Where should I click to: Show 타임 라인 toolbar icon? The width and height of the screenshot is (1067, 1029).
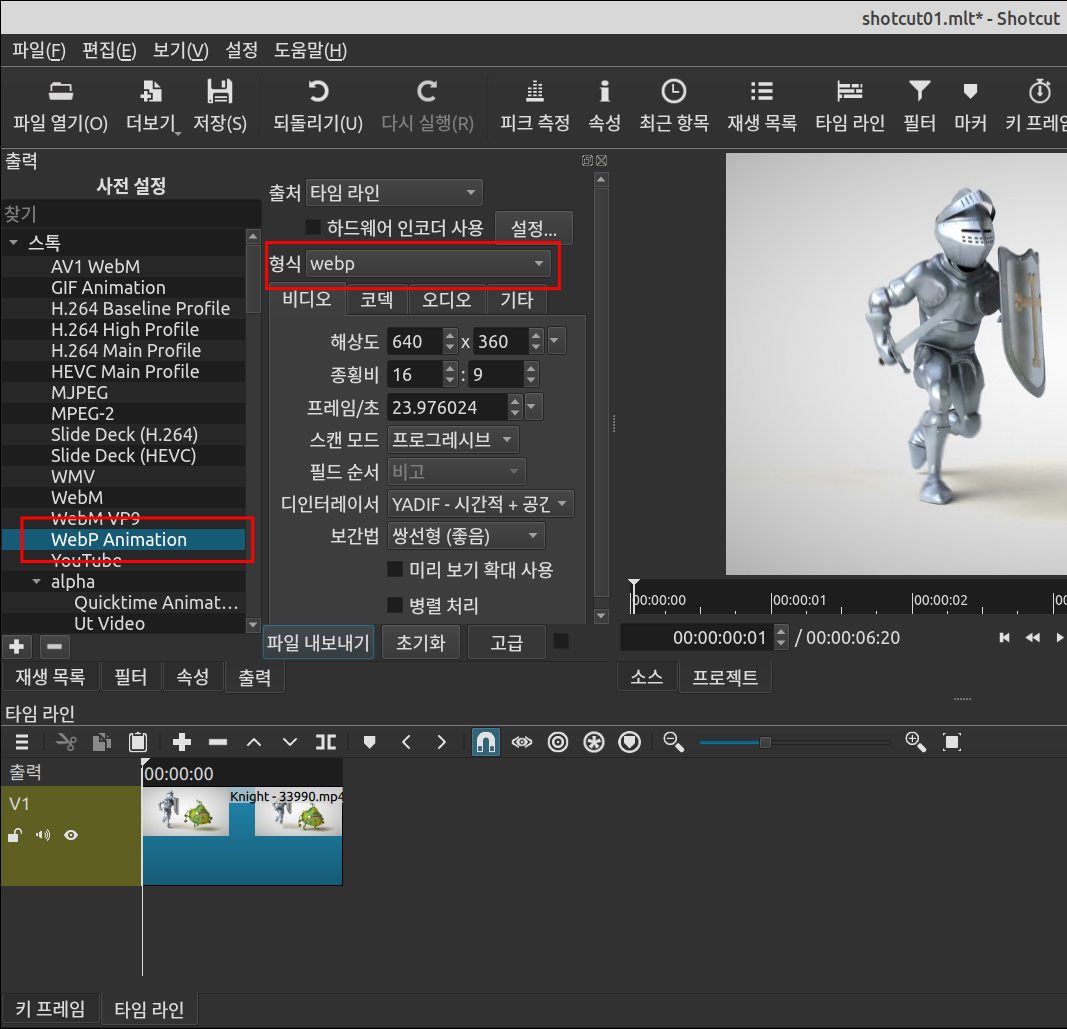pos(850,106)
